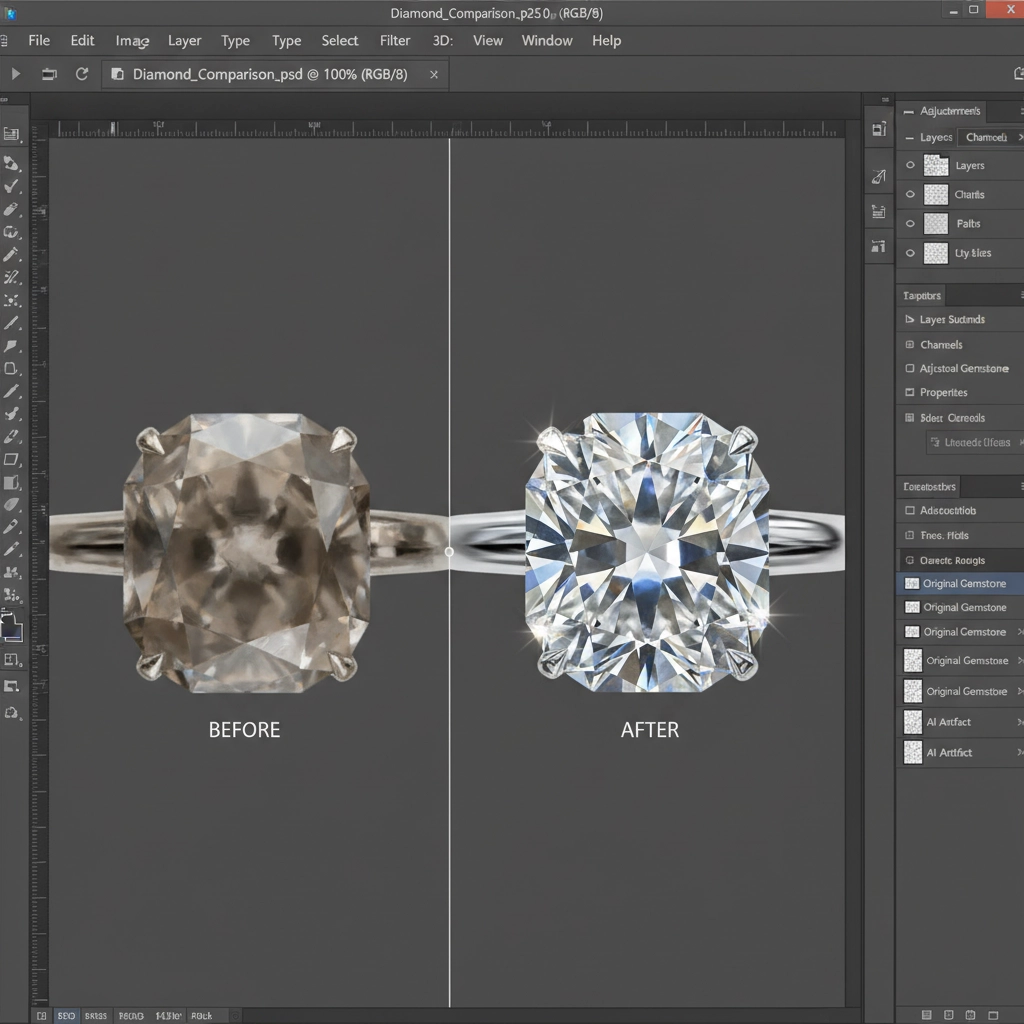Open the Filter menu

click(395, 40)
